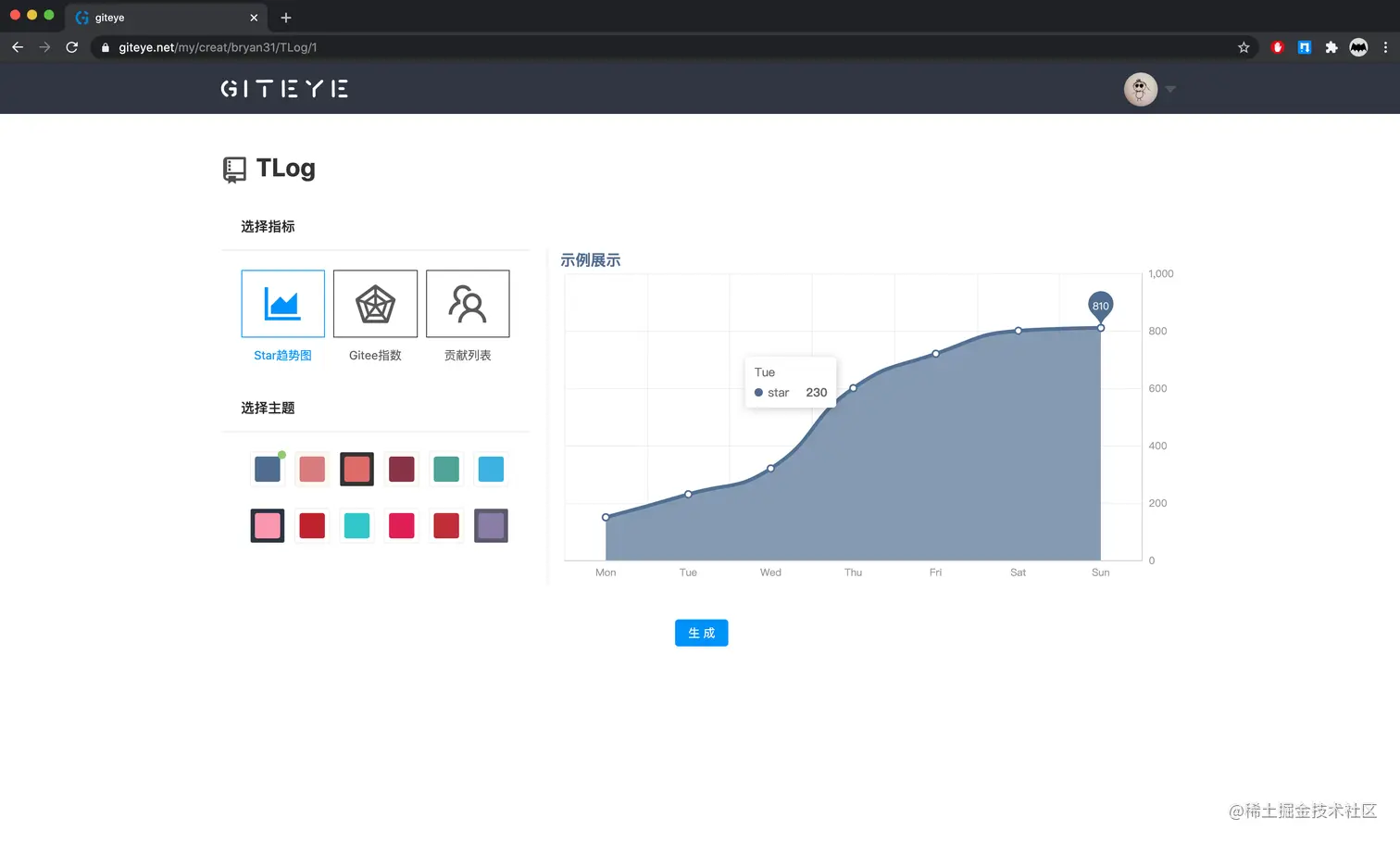
Task: Click the Fri data point
Action: [936, 353]
